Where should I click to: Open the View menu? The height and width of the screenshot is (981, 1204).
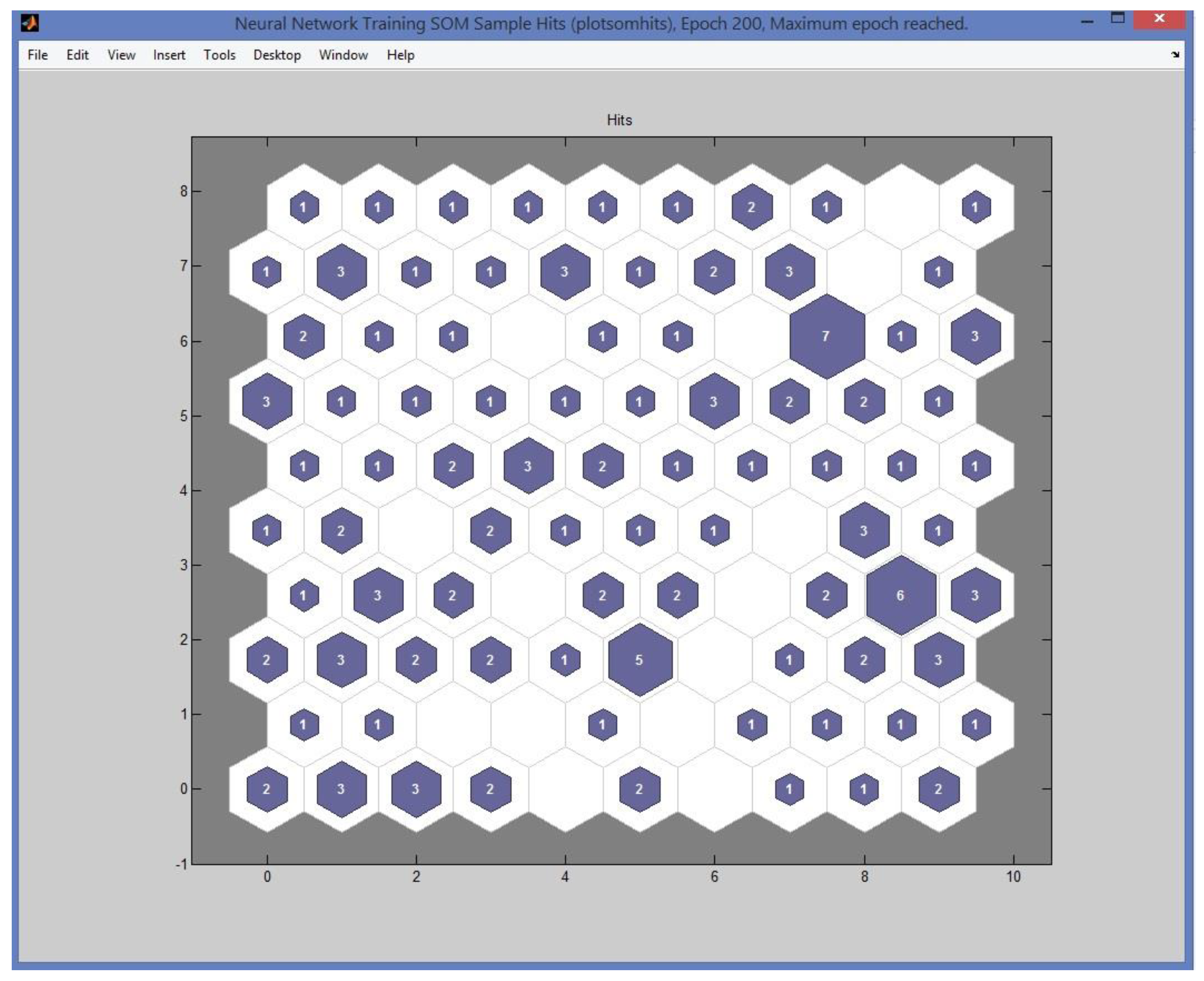click(121, 55)
